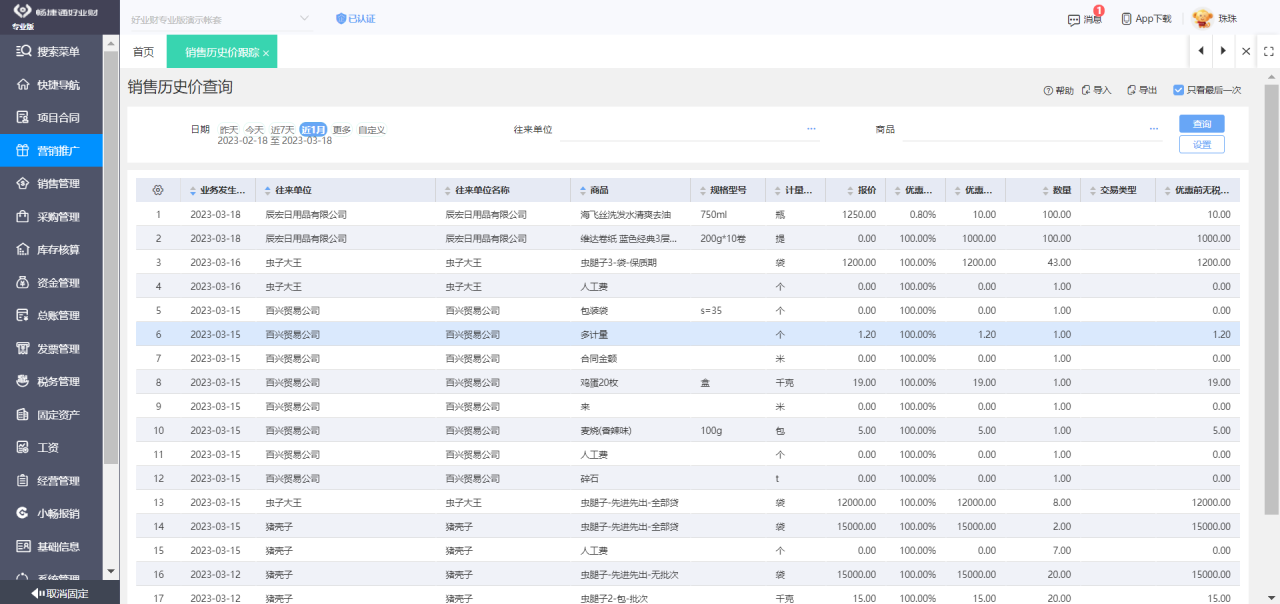Close all tabs with X icon
The image size is (1280, 604).
pyautogui.click(x=1246, y=51)
